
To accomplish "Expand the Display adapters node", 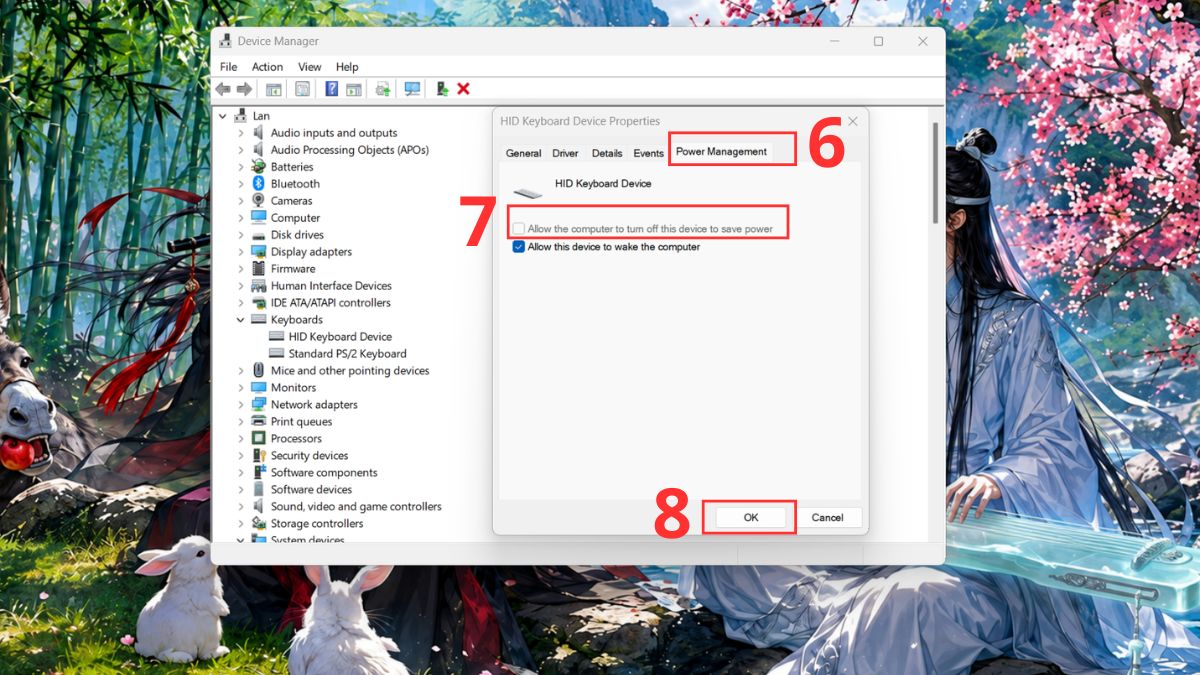I will point(241,252).
